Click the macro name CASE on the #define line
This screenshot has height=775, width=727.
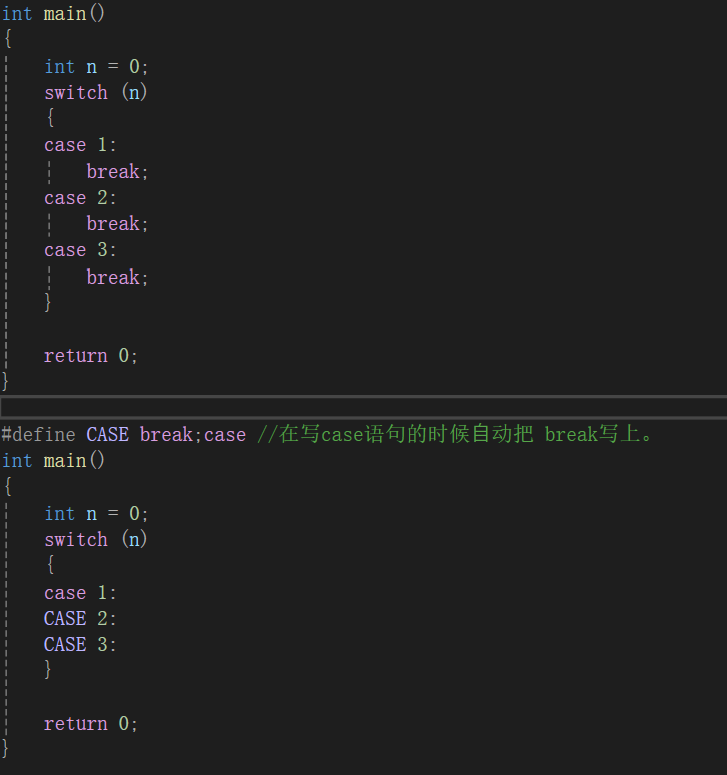[108, 434]
